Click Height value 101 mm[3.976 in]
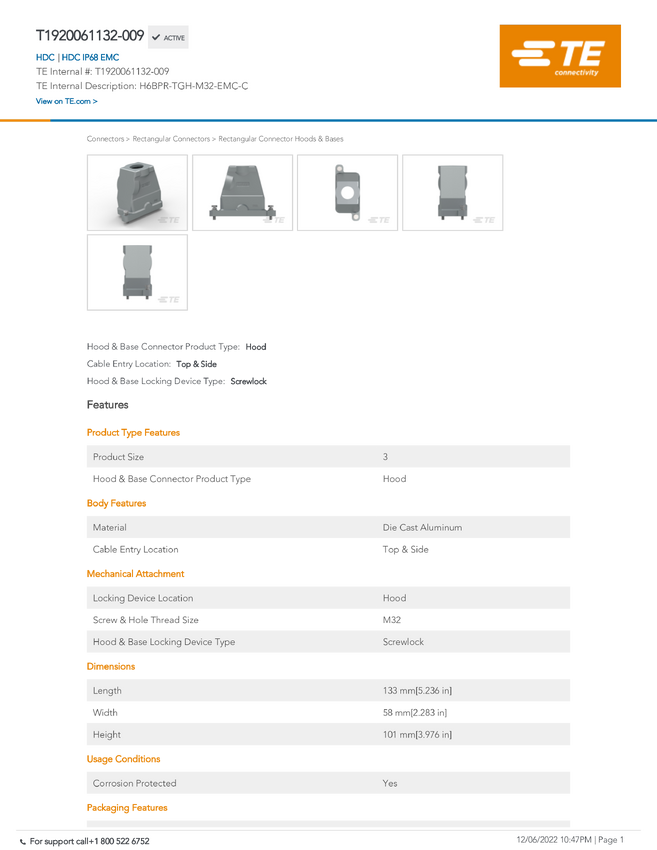Image resolution: width=657 pixels, height=850 pixels. tap(417, 735)
